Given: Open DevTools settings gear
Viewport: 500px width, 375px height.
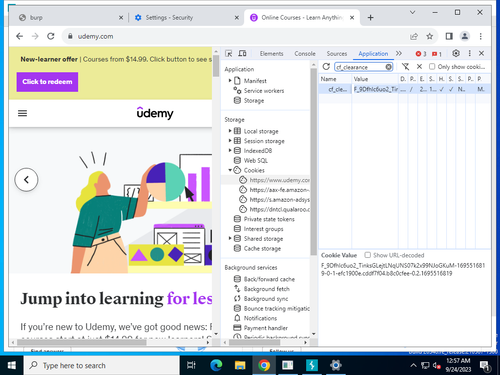Looking at the screenshot, I should click(x=456, y=53).
